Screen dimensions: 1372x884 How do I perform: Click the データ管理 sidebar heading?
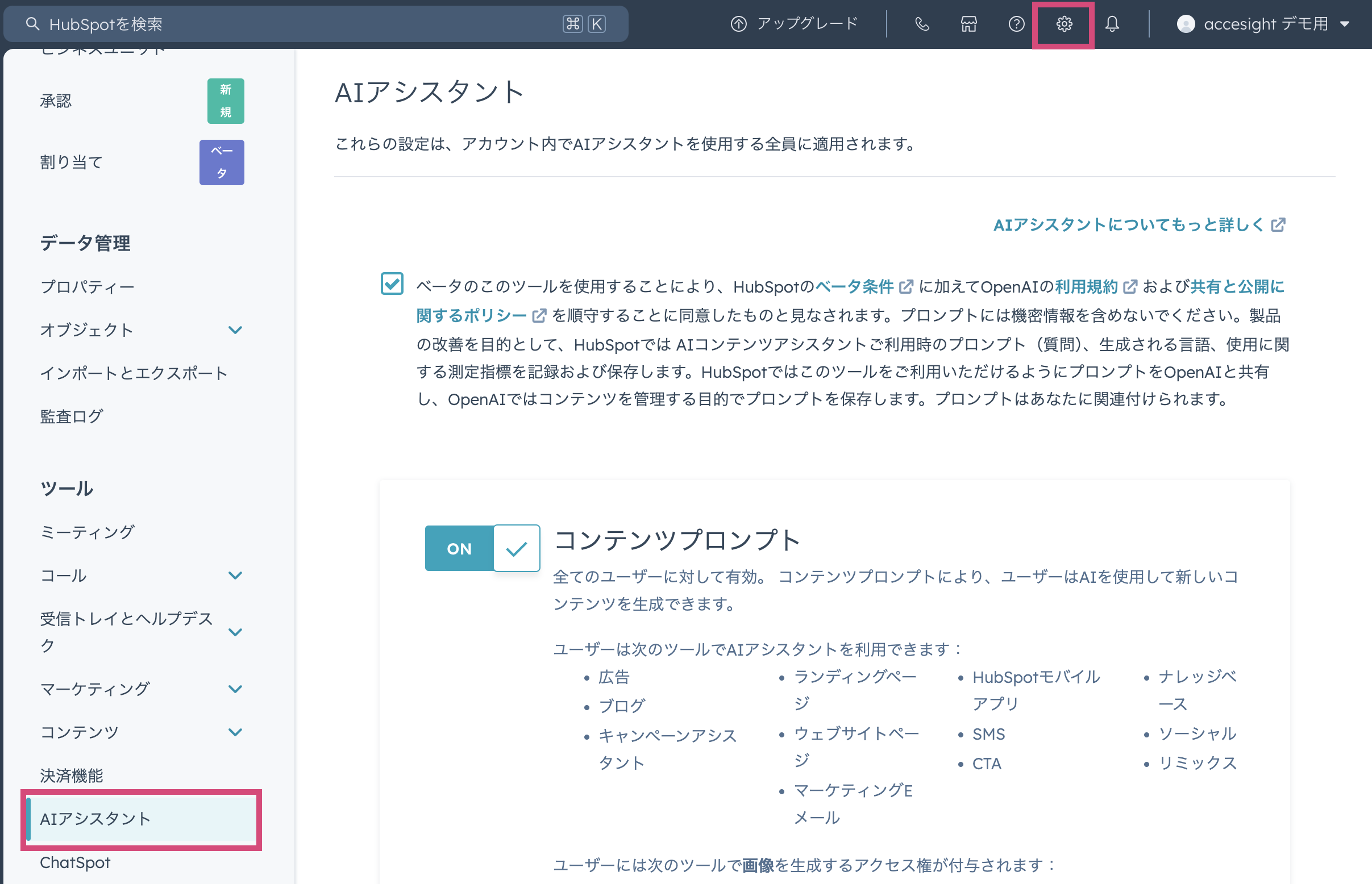85,243
